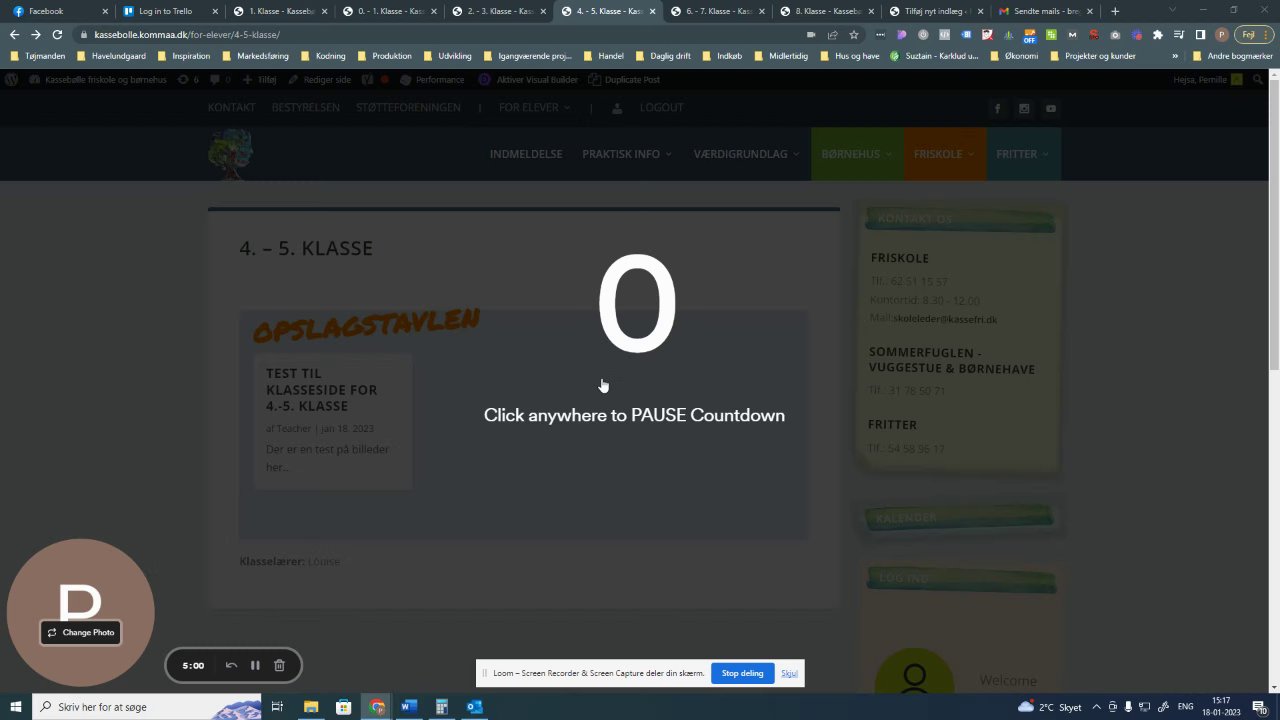Click the OFF badge extension icon
Image resolution: width=1280 pixels, height=720 pixels.
(x=1029, y=35)
